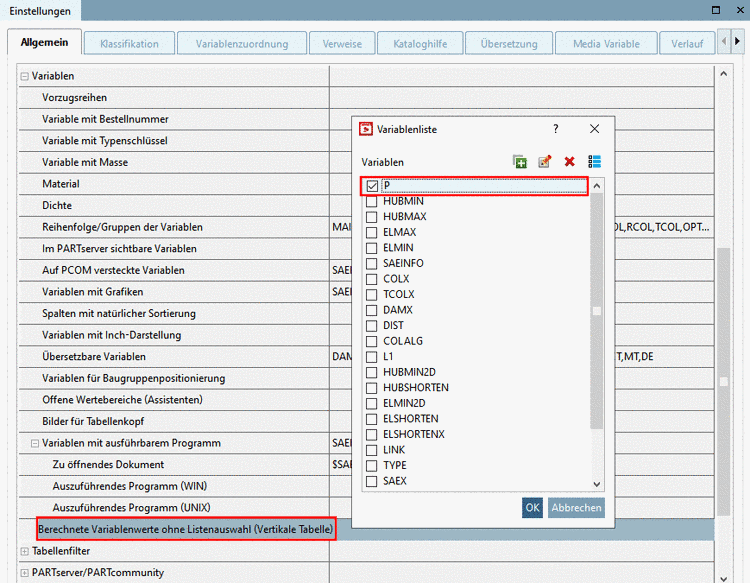Viewport: 750px width, 583px height.
Task: Collapse Variablen mit ausführbarem Programm node
Action: [x=35, y=443]
